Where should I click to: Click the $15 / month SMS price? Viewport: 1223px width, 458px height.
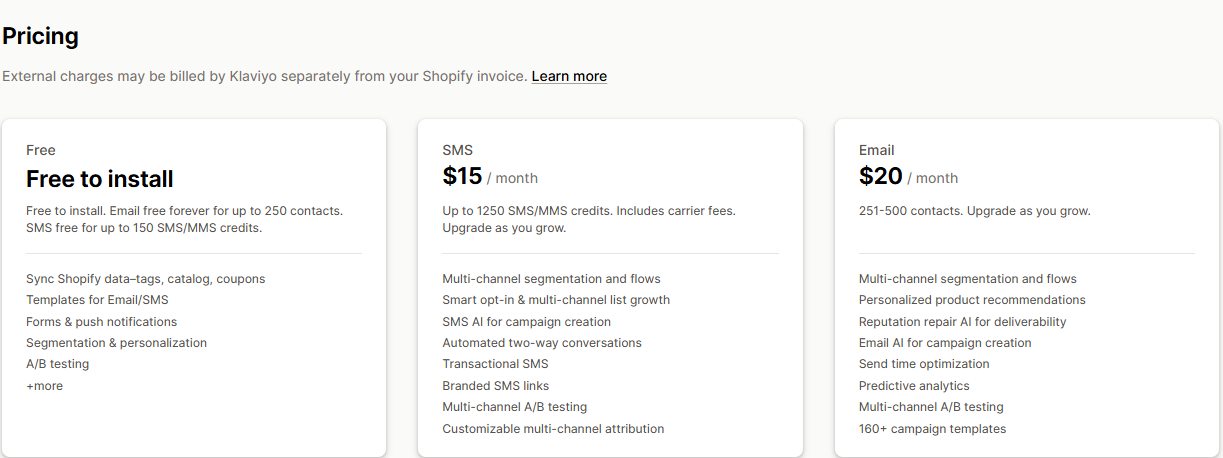tap(490, 177)
